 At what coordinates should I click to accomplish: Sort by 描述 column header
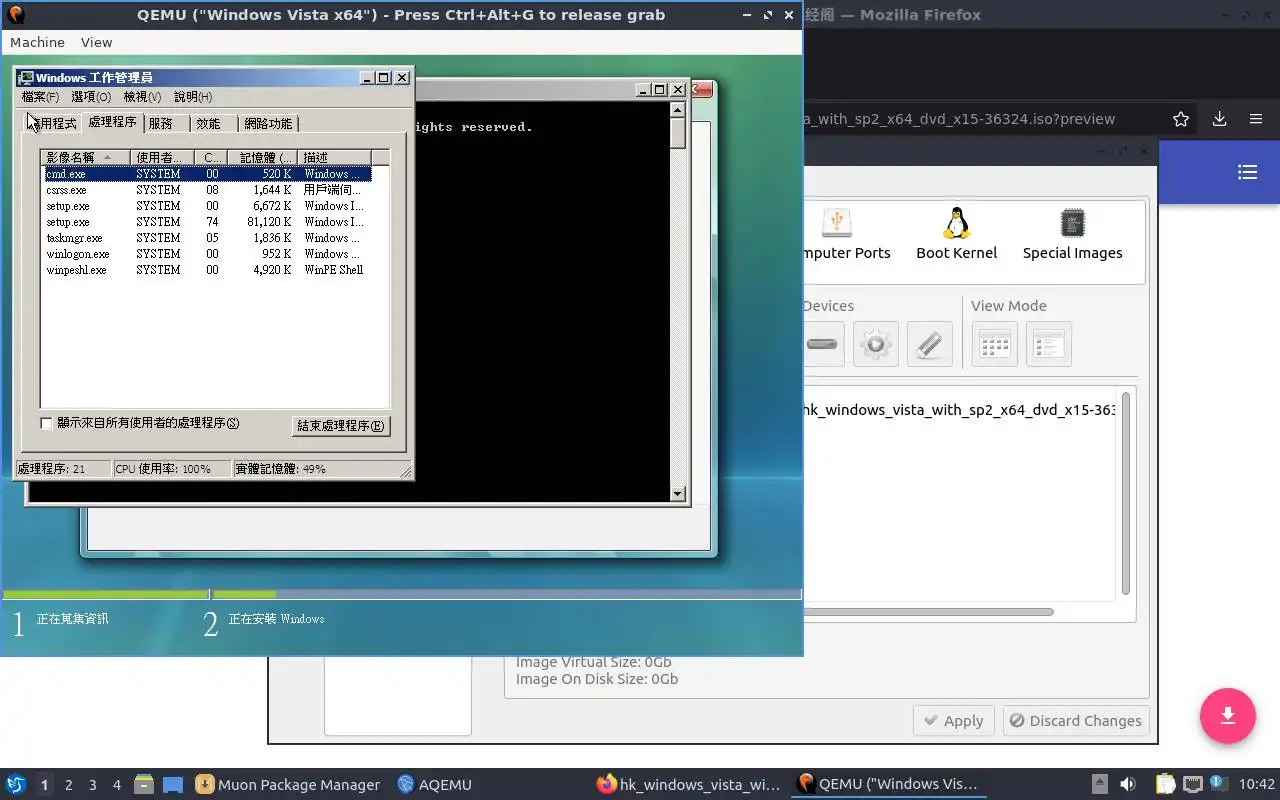(335, 157)
